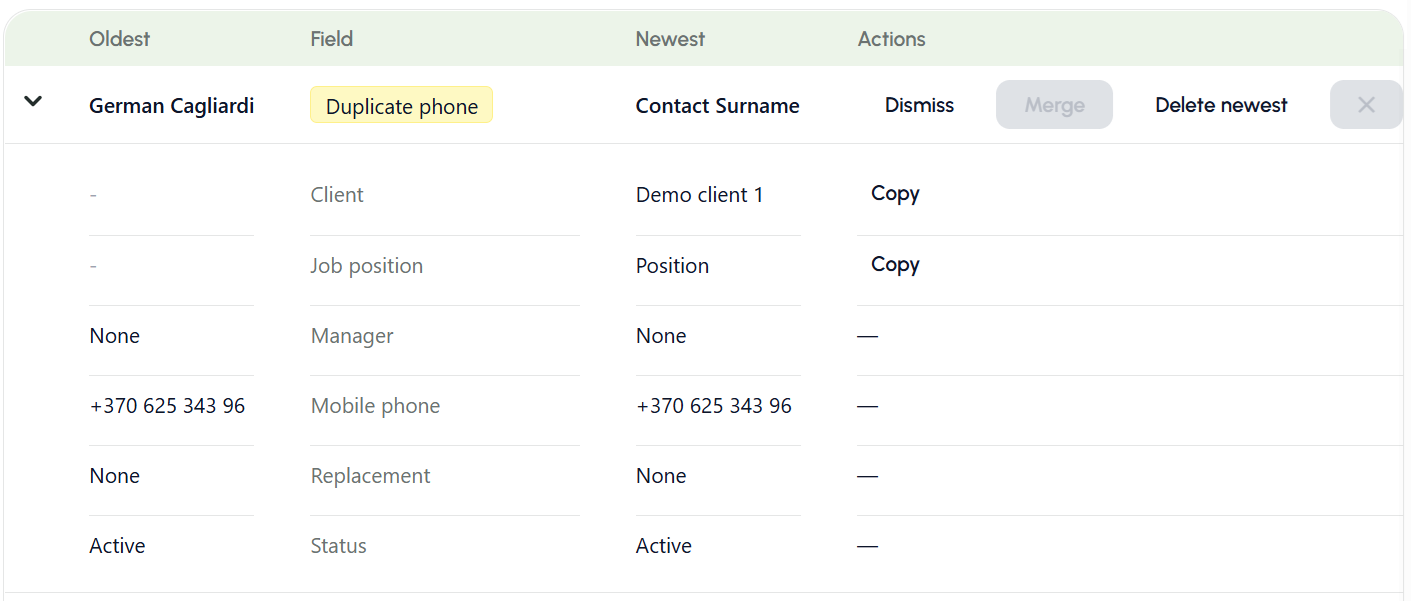This screenshot has width=1411, height=601.
Task: Open the expander chevron beside German Cagliardi
Action: pos(33,101)
